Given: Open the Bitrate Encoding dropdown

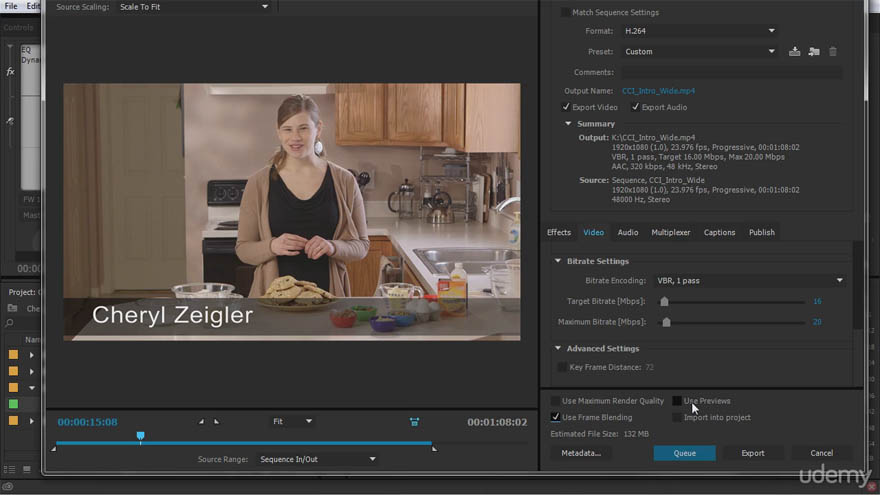Looking at the screenshot, I should point(750,281).
